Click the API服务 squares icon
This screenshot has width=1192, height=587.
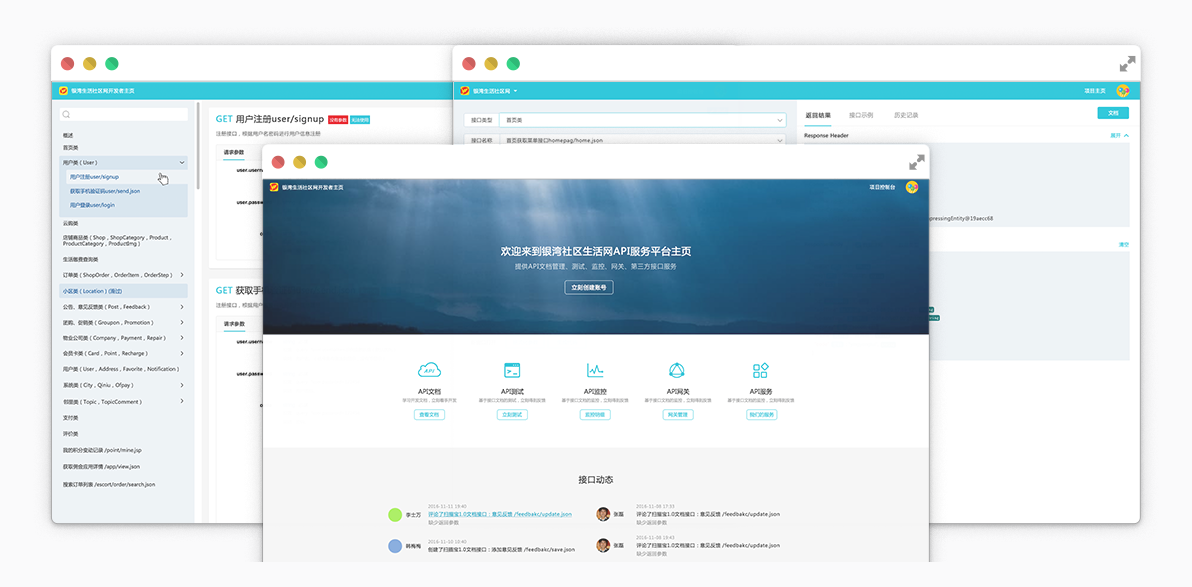pos(760,370)
